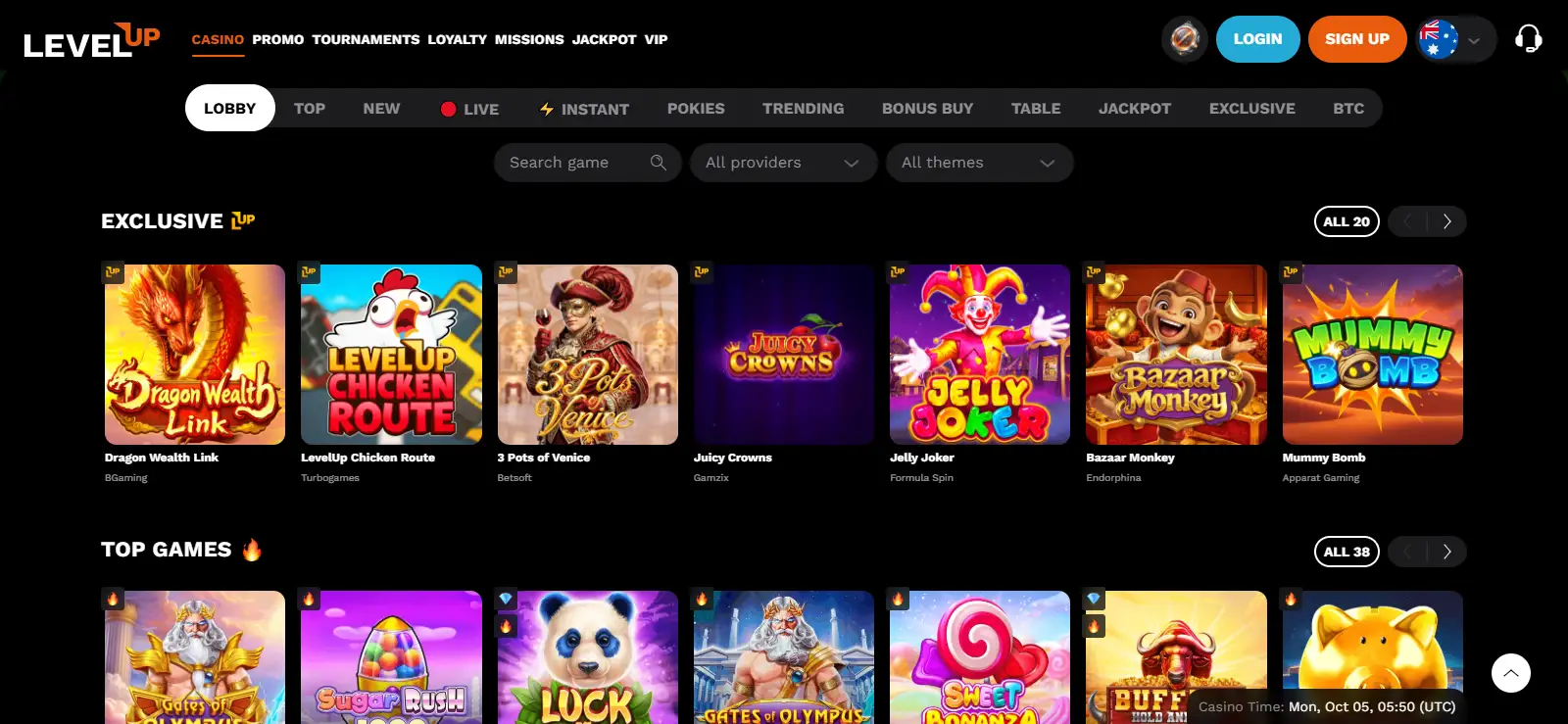
Task: Go to previous Top Games slide
Action: (1407, 552)
